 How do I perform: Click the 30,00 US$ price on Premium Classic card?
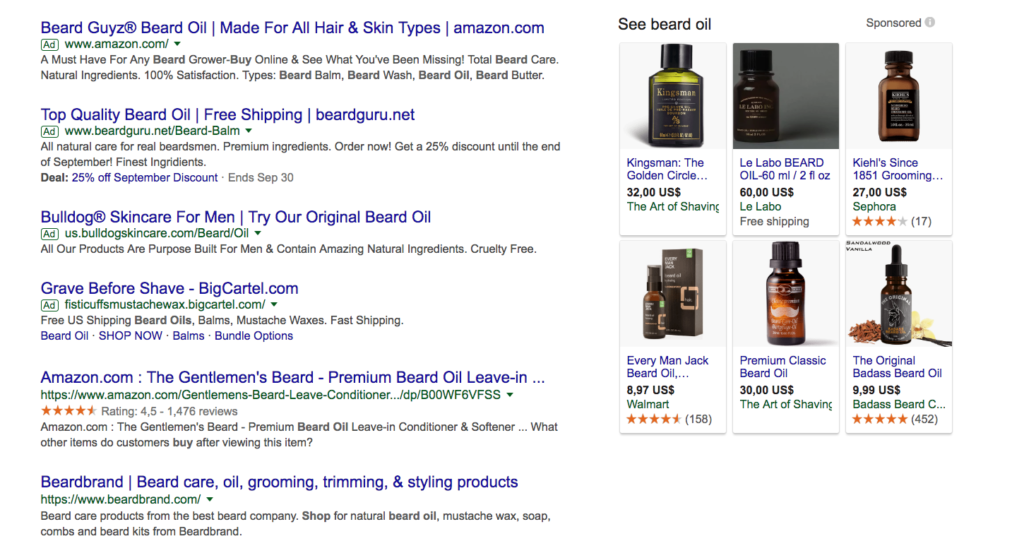[767, 390]
